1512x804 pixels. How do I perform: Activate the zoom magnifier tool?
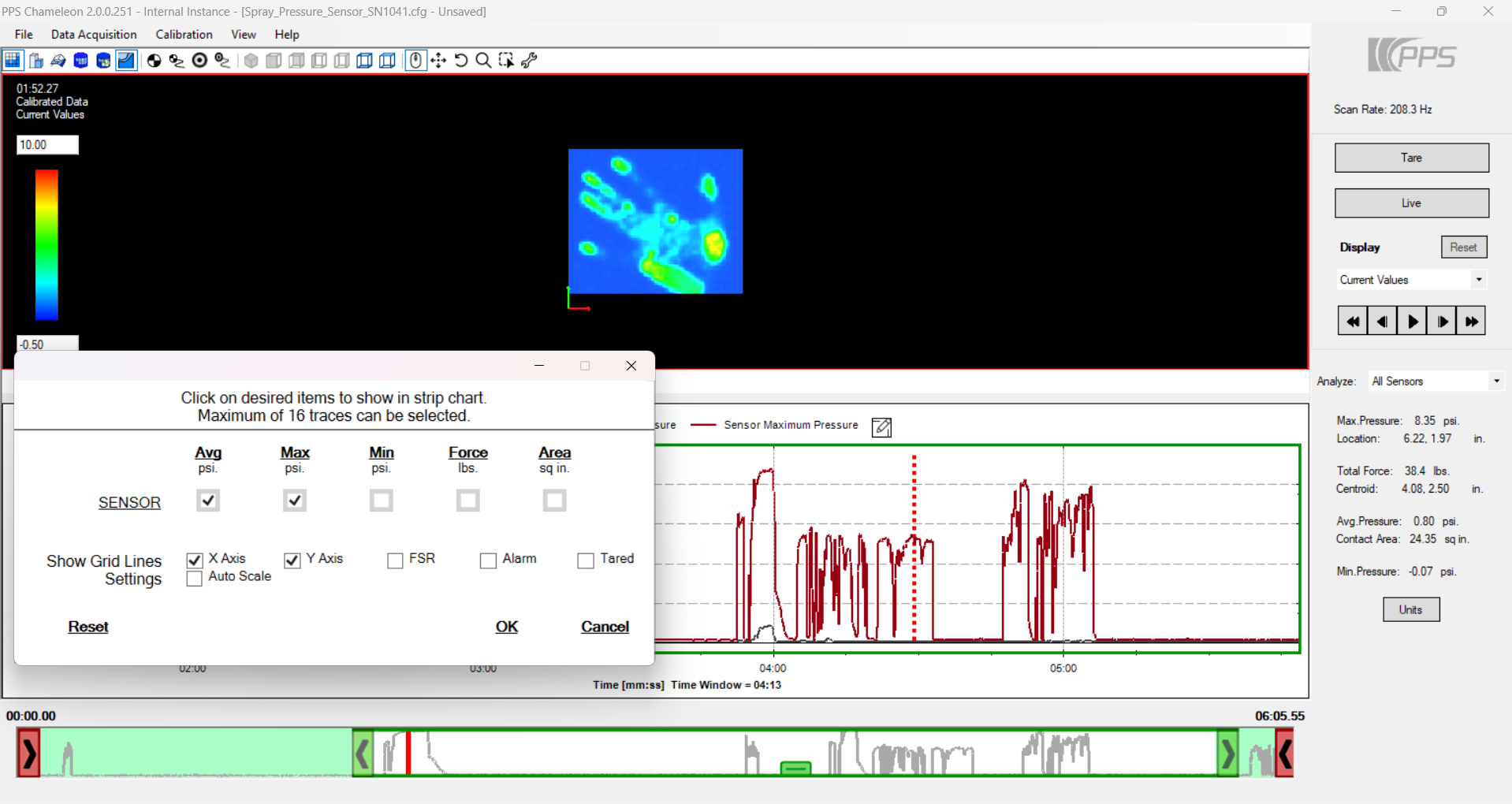point(483,60)
